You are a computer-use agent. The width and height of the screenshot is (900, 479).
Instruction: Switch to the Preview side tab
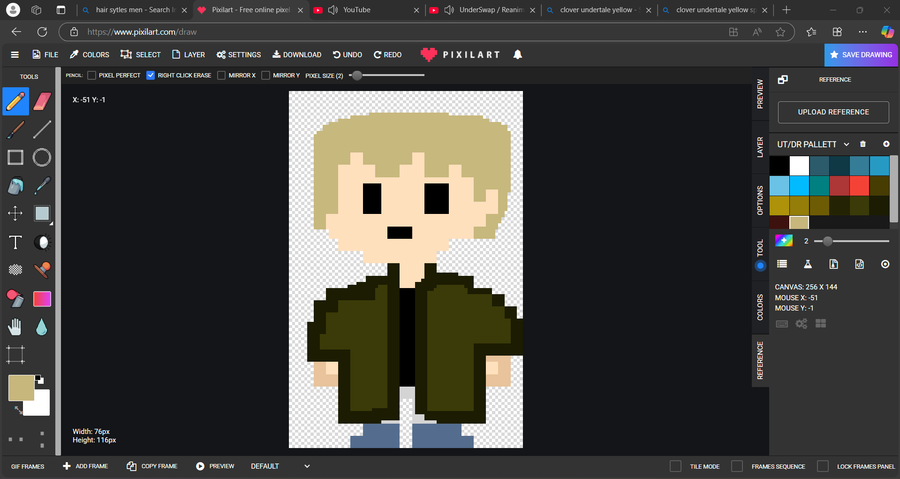[760, 94]
